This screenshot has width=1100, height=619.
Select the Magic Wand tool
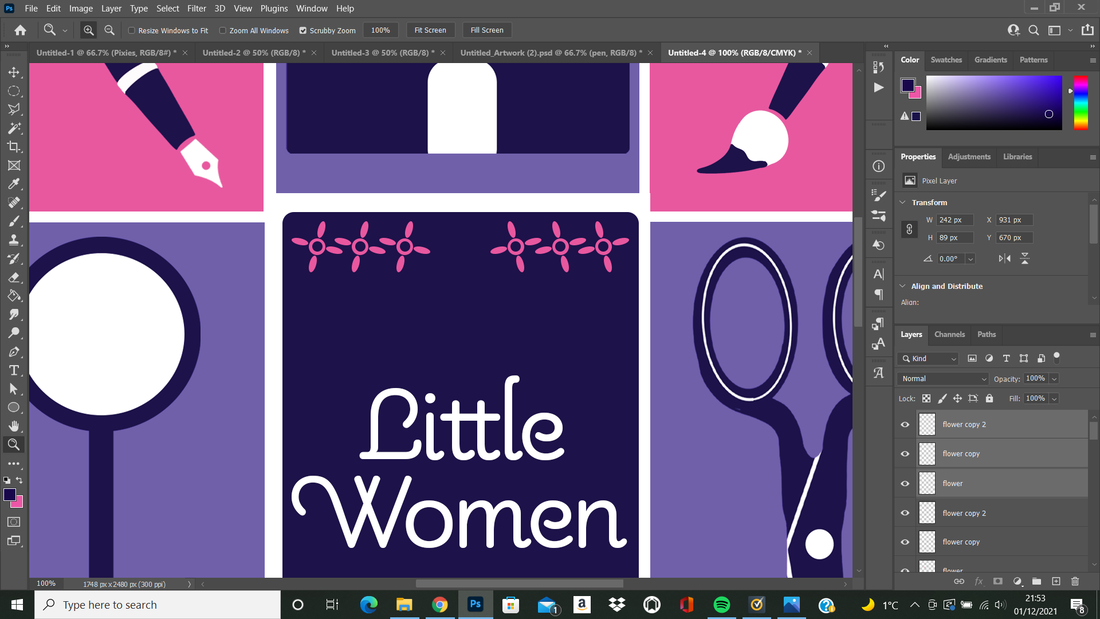13,128
